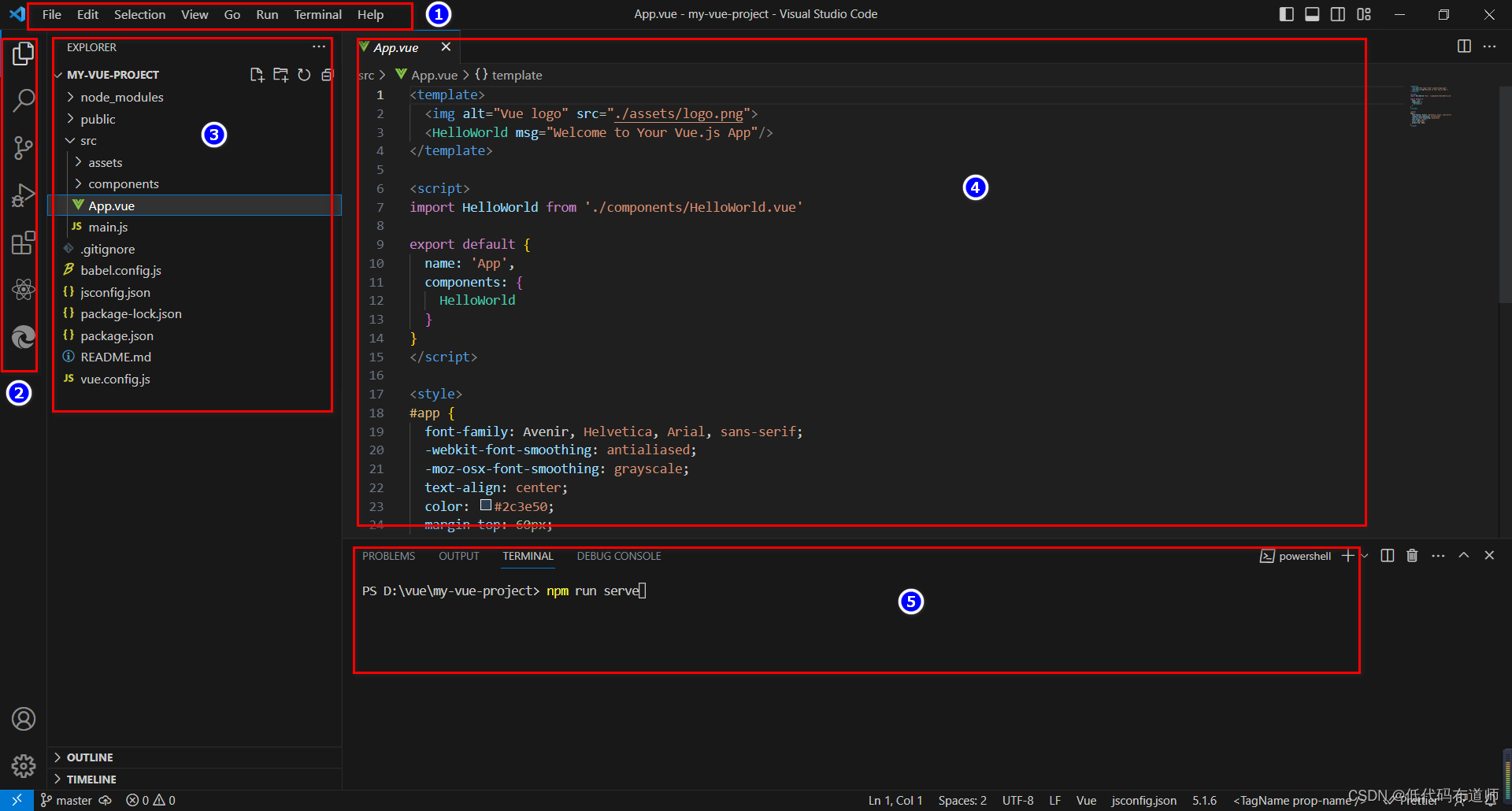
Task: Click New Folder icon in Explorer
Action: [x=280, y=75]
